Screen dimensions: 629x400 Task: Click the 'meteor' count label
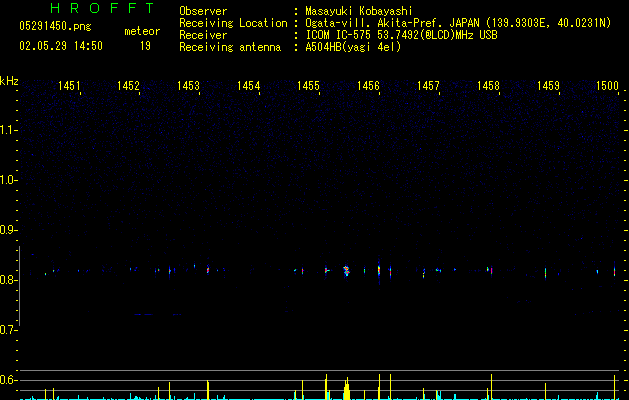pyautogui.click(x=142, y=31)
